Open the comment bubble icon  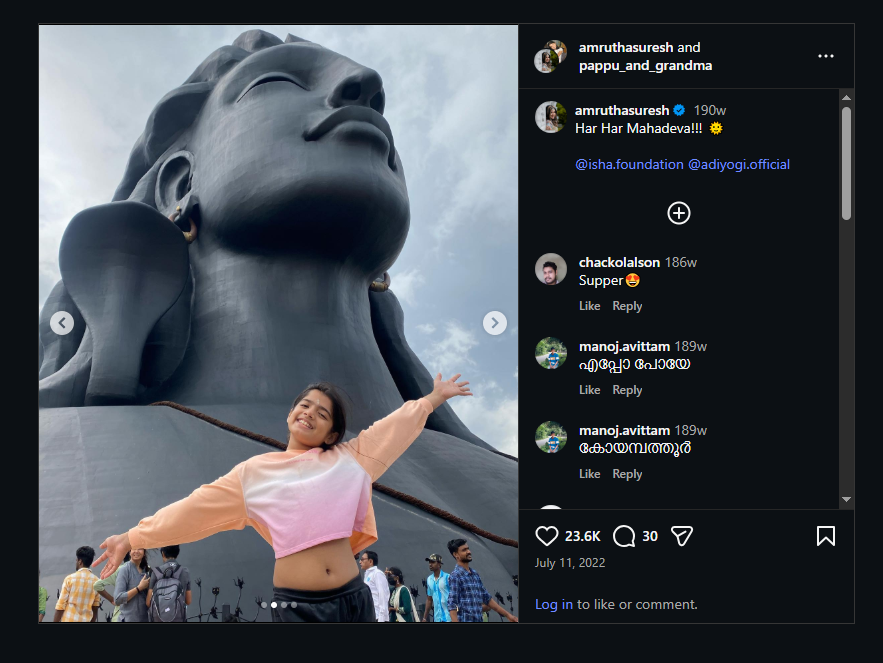tap(624, 536)
